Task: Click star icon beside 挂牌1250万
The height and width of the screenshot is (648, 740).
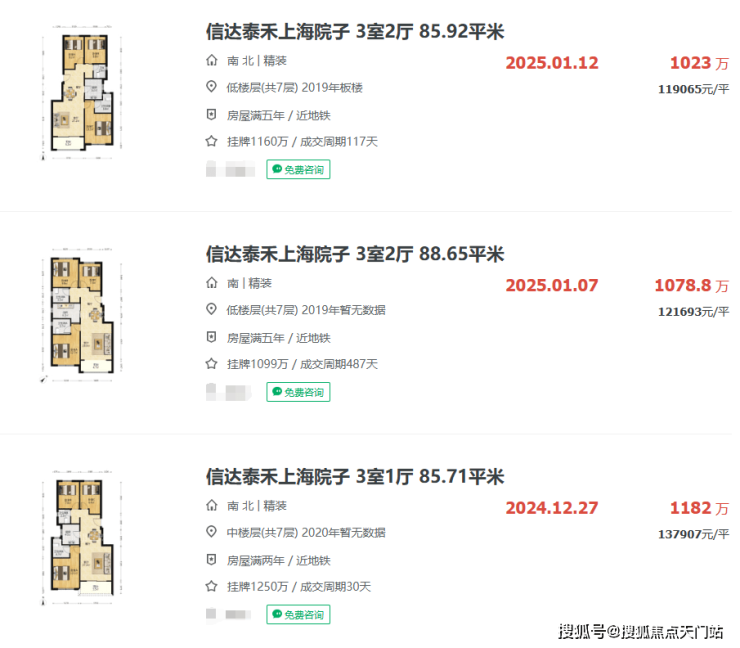Action: [211, 586]
